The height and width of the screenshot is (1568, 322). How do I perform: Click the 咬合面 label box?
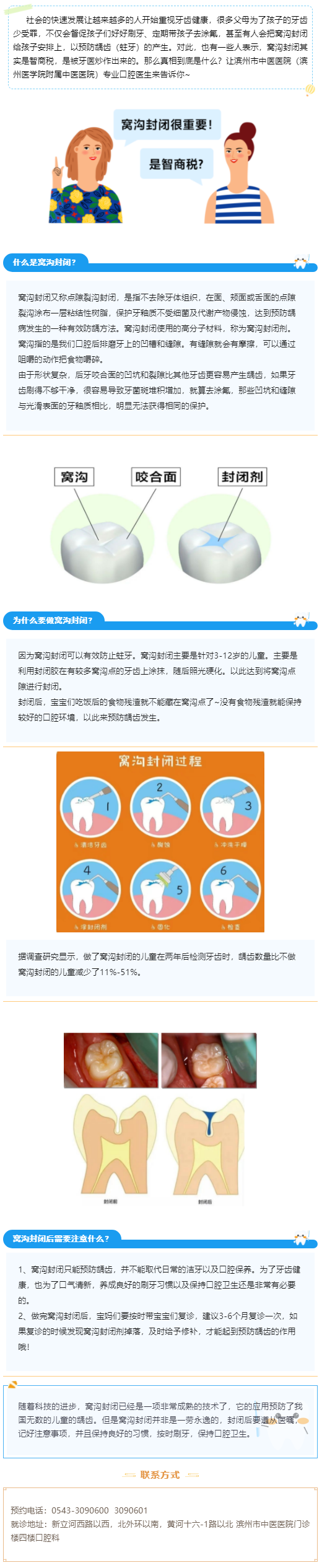pyautogui.click(x=156, y=477)
